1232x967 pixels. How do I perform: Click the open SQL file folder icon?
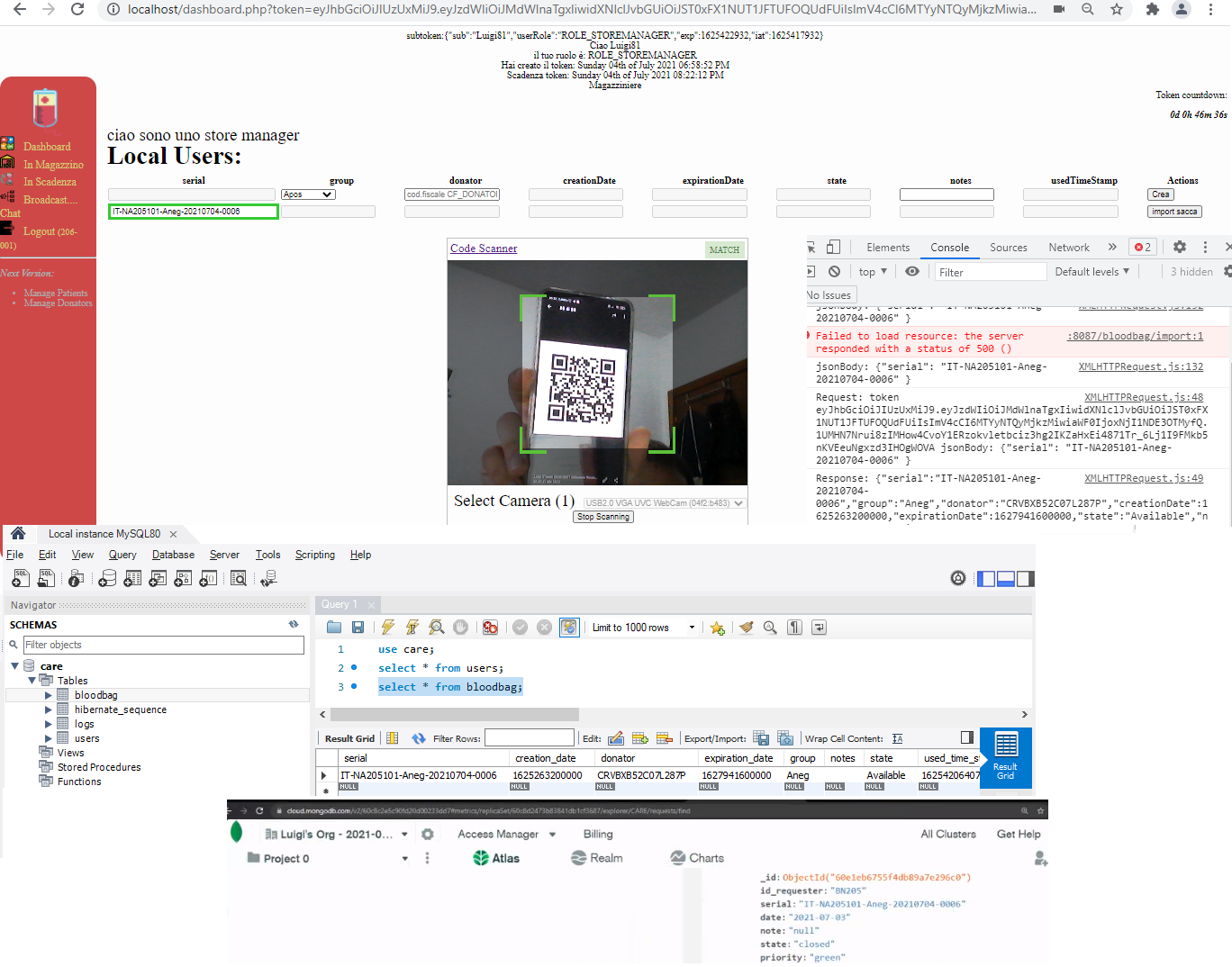coord(334,628)
